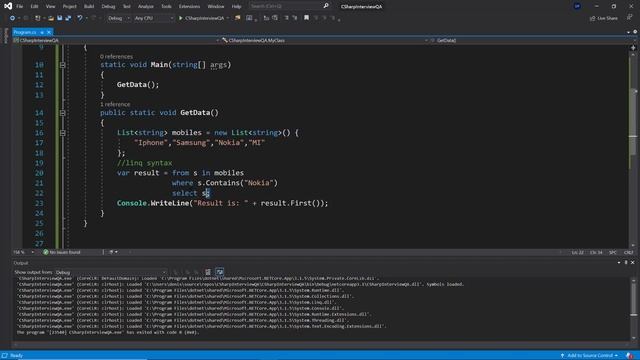The image size is (640, 360).
Task: Toggle word wrap in Output panel
Action: [220, 272]
